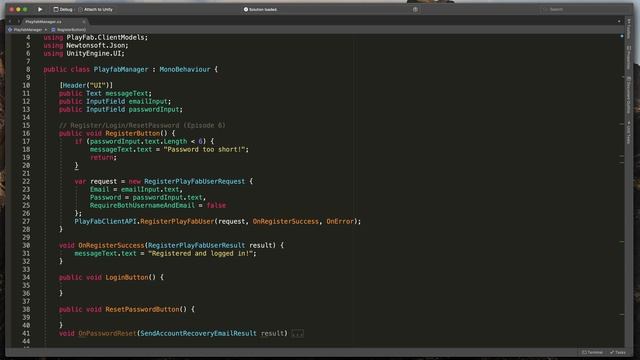Open the Properties side panel
This screenshot has width=640, height=360.
pos(629,58)
